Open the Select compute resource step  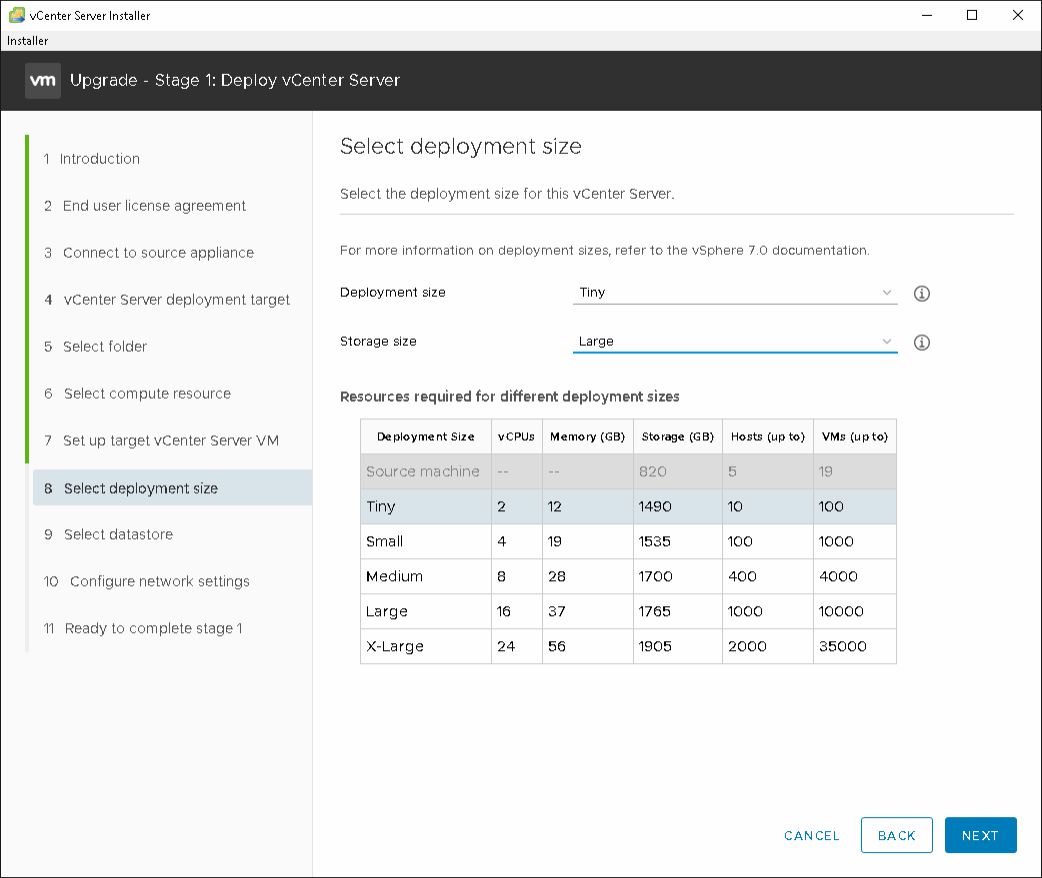147,394
